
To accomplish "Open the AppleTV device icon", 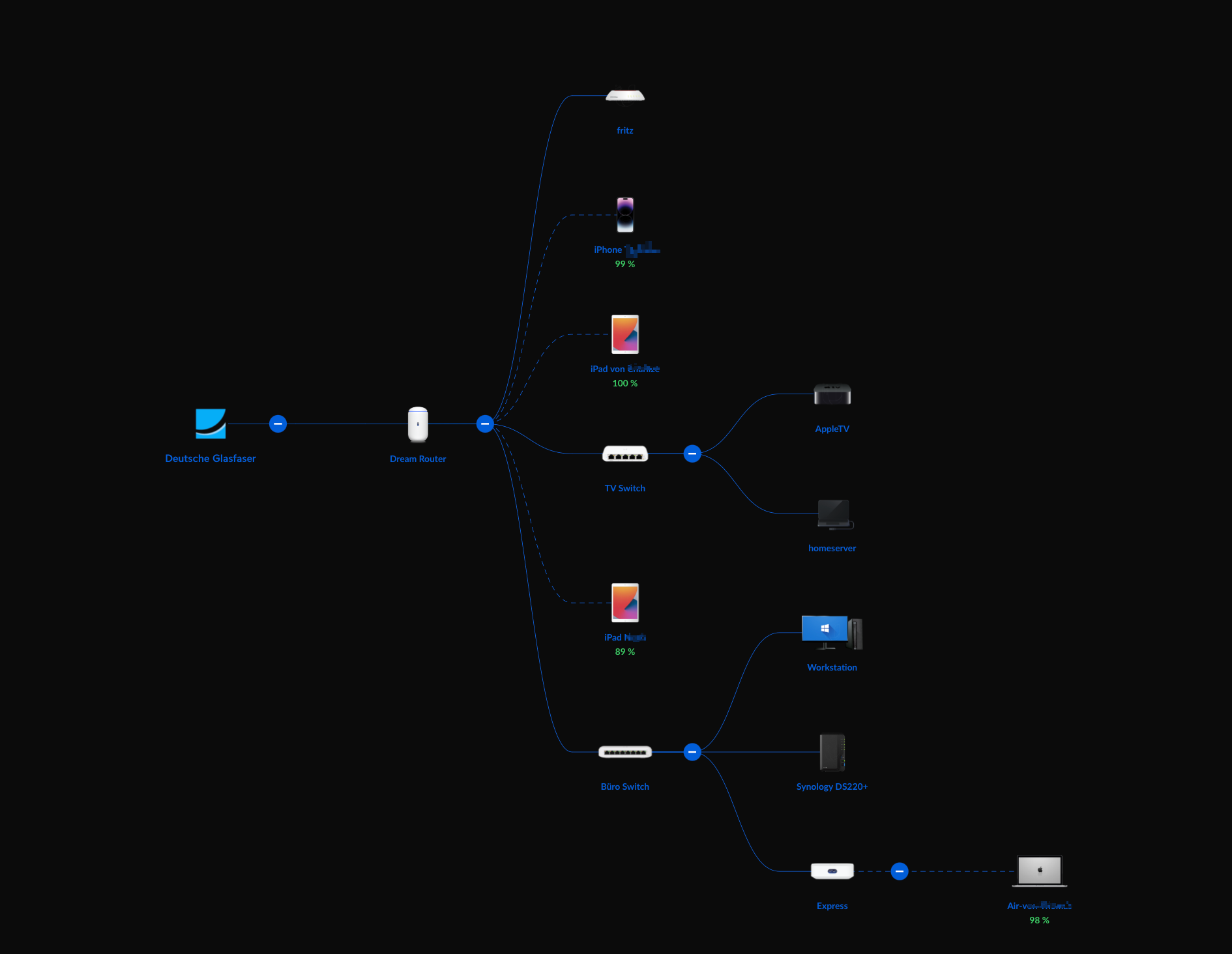I will pyautogui.click(x=832, y=394).
